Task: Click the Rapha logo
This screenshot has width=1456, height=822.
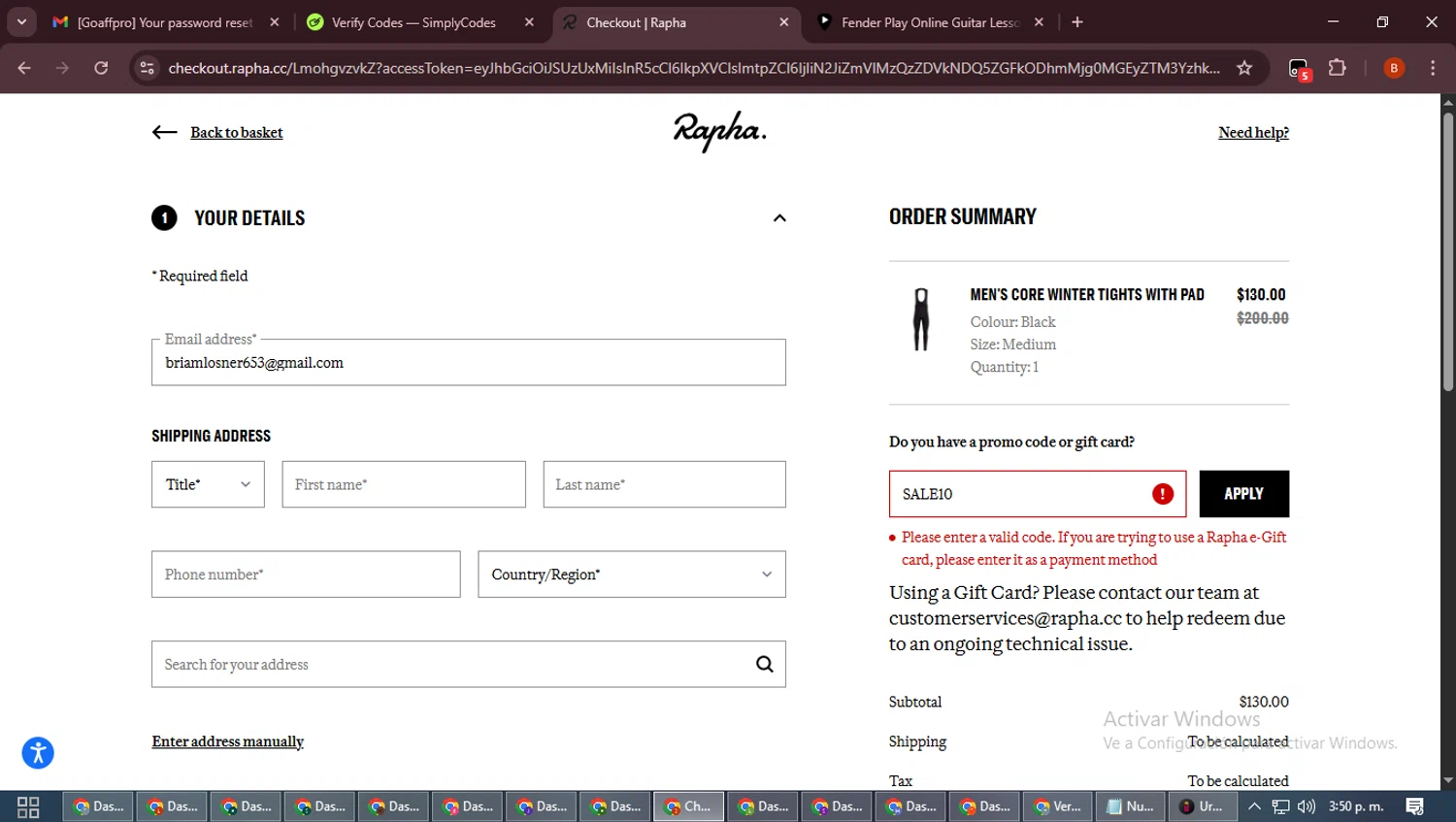Action: [720, 131]
